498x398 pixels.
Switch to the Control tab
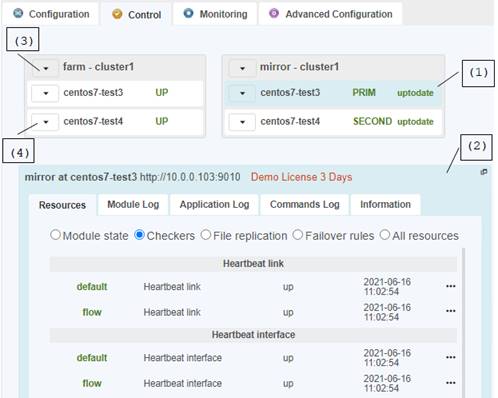click(136, 14)
